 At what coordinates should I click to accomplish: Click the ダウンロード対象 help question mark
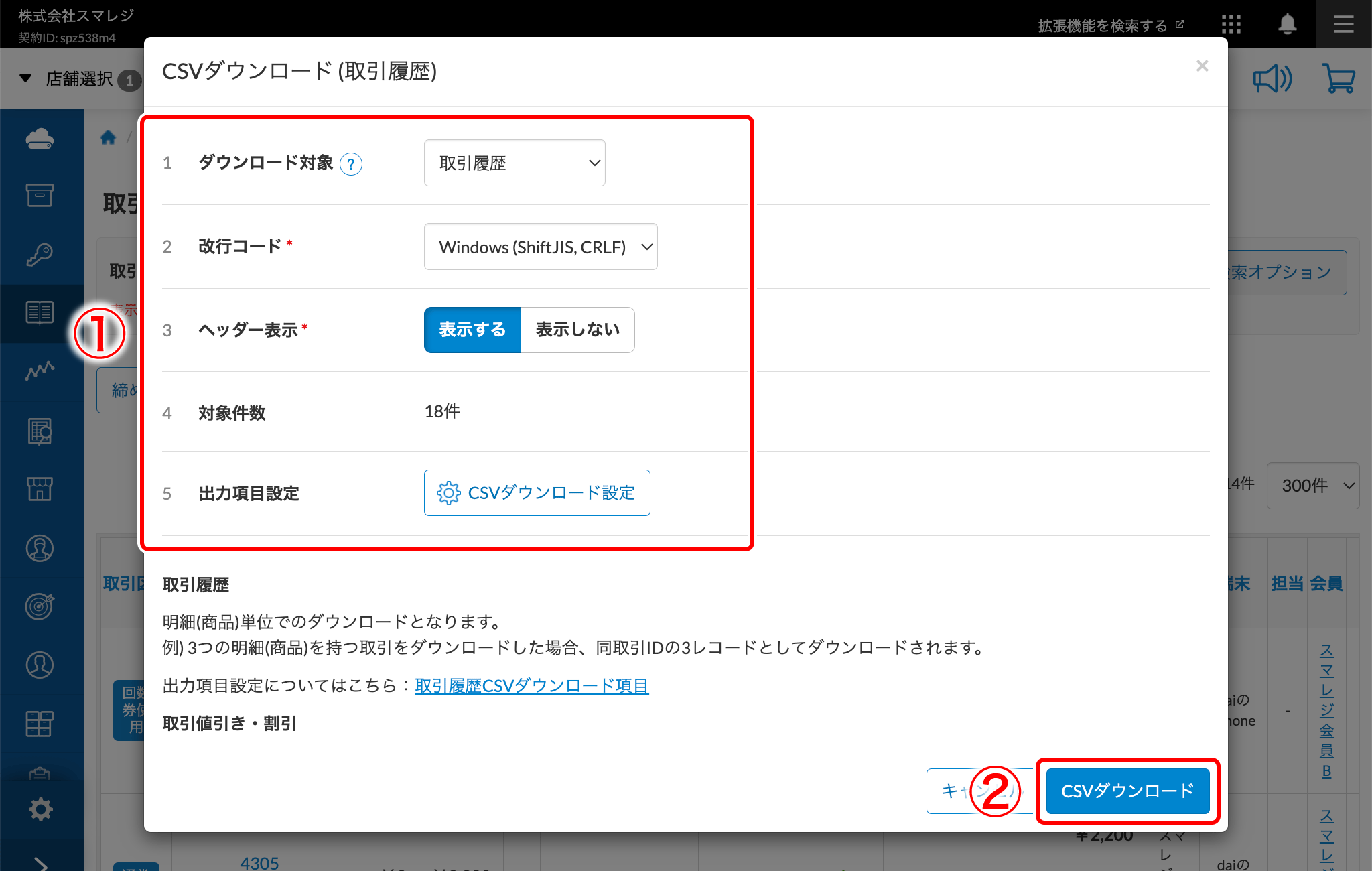coord(351,163)
